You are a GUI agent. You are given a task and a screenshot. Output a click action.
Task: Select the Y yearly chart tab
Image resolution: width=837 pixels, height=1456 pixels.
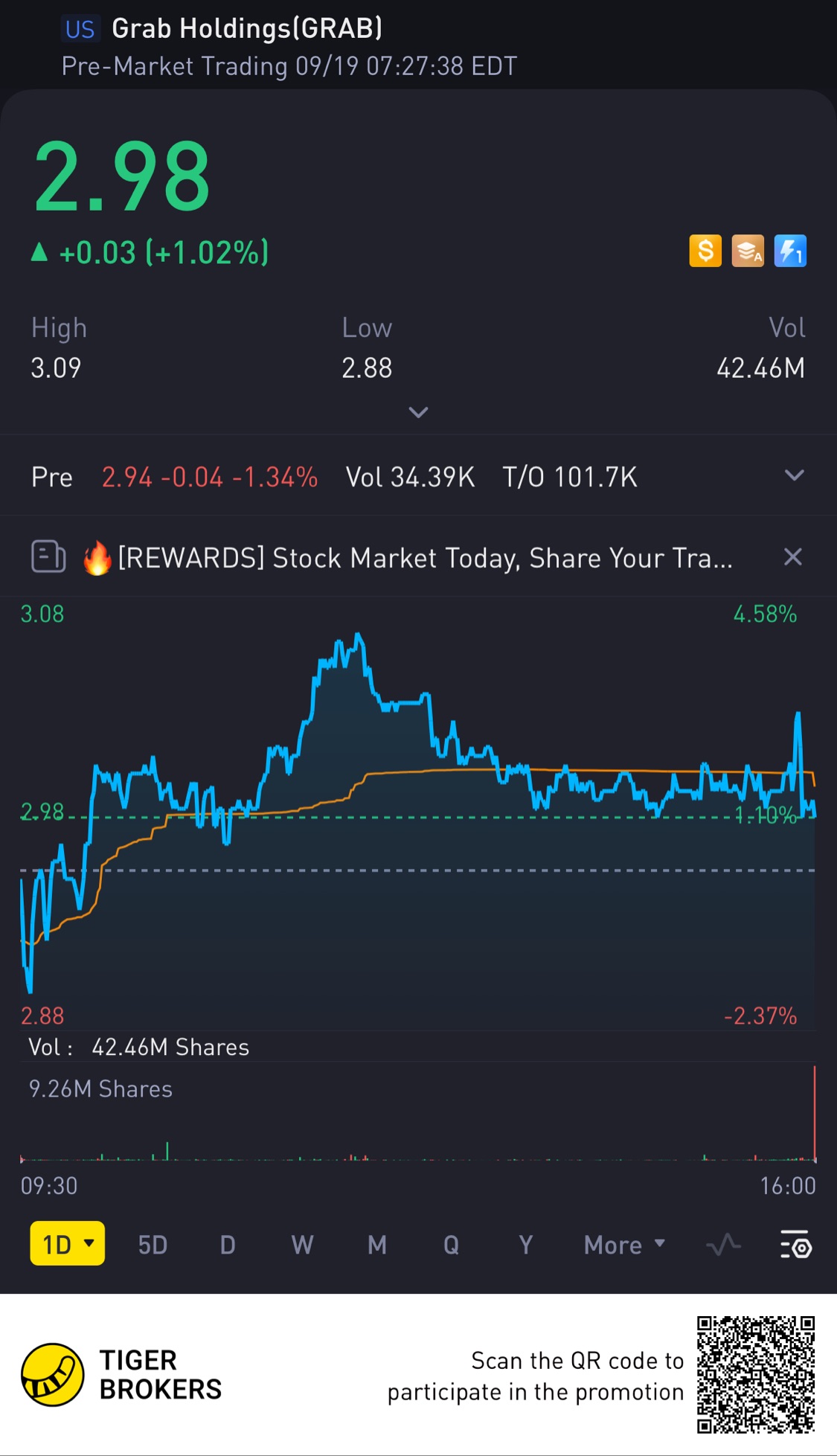coord(525,1245)
